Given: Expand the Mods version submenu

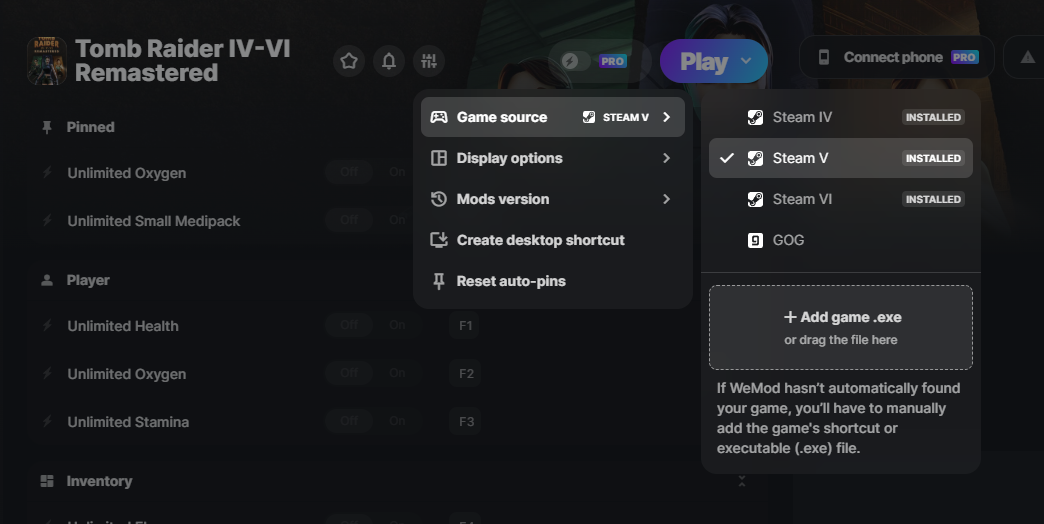Looking at the screenshot, I should click(552, 199).
